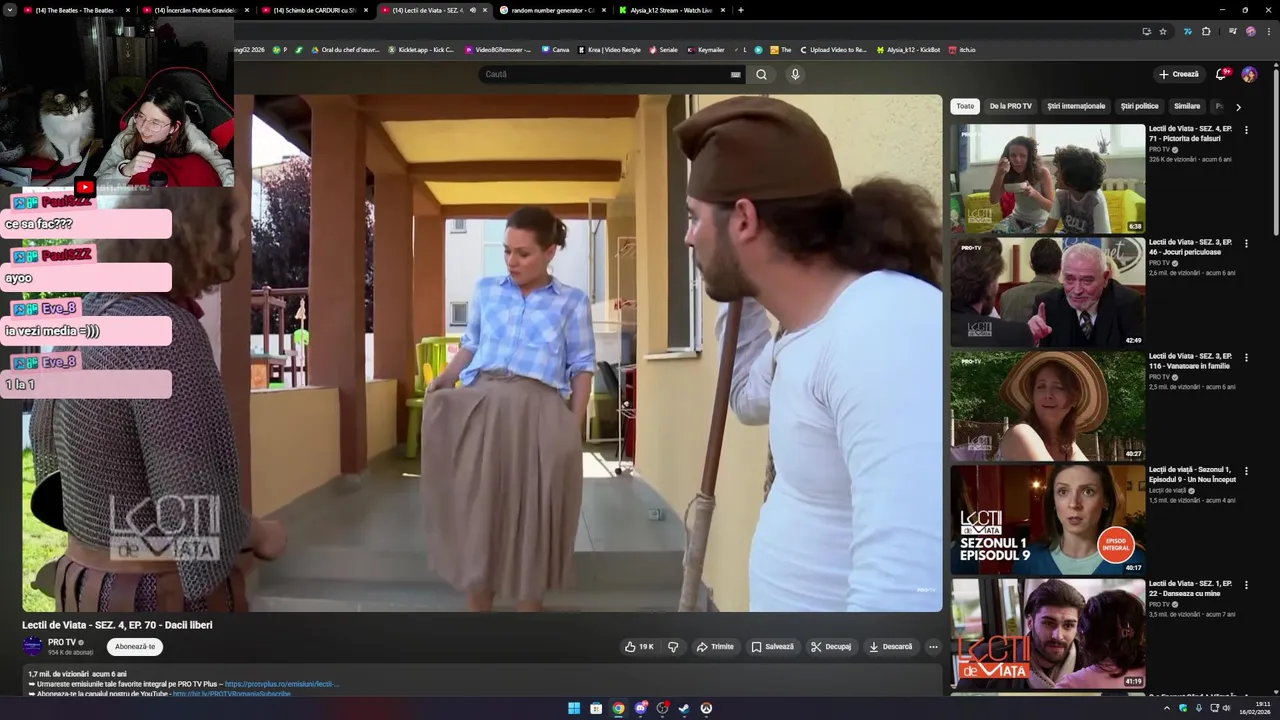Show hidden system tray icons
Screen dimensions: 1280x720
pyautogui.click(x=1166, y=708)
